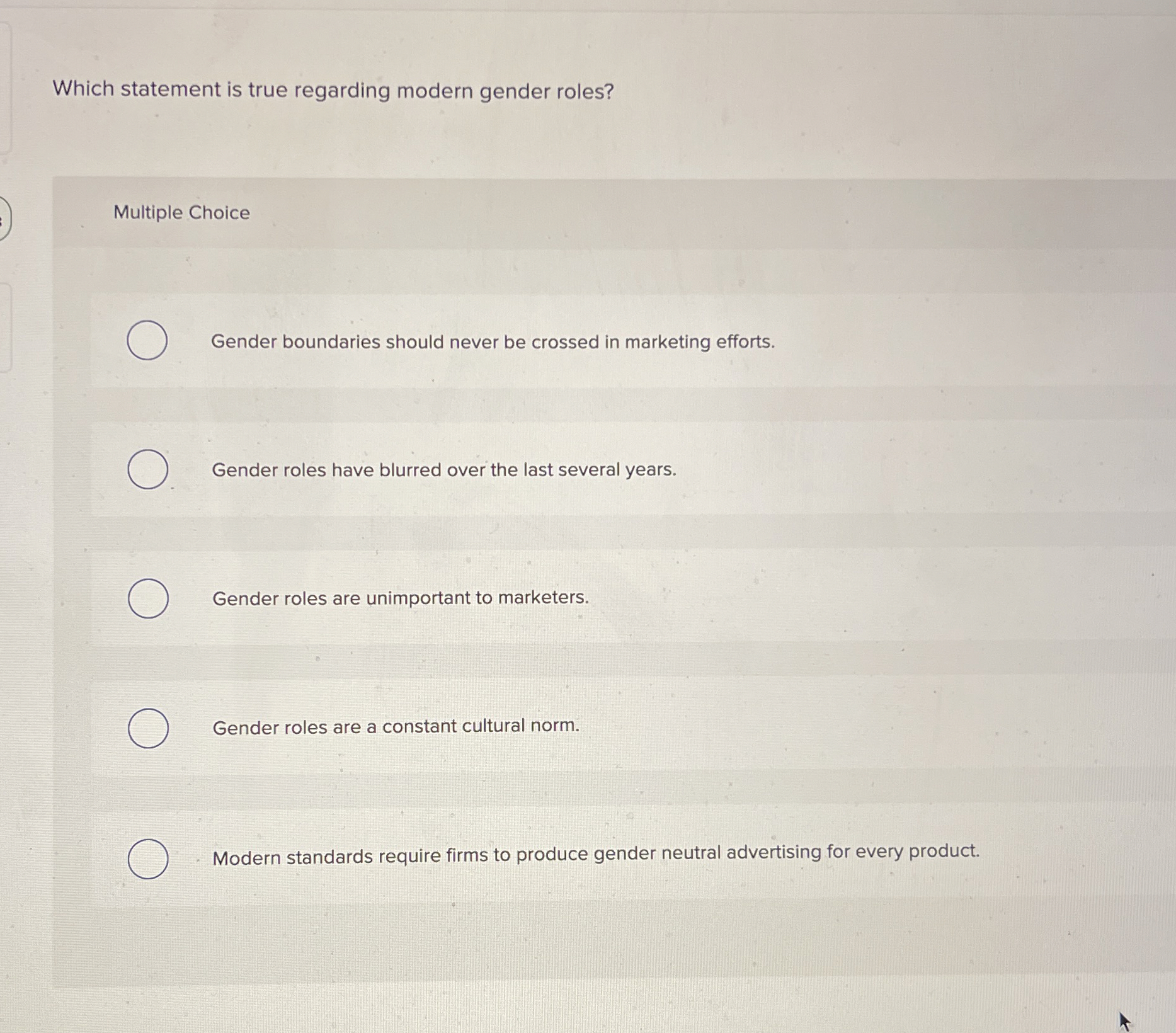Screen dimensions: 1176x1033
Task: Select the fourth answer option row
Action: pyautogui.click(x=567, y=727)
